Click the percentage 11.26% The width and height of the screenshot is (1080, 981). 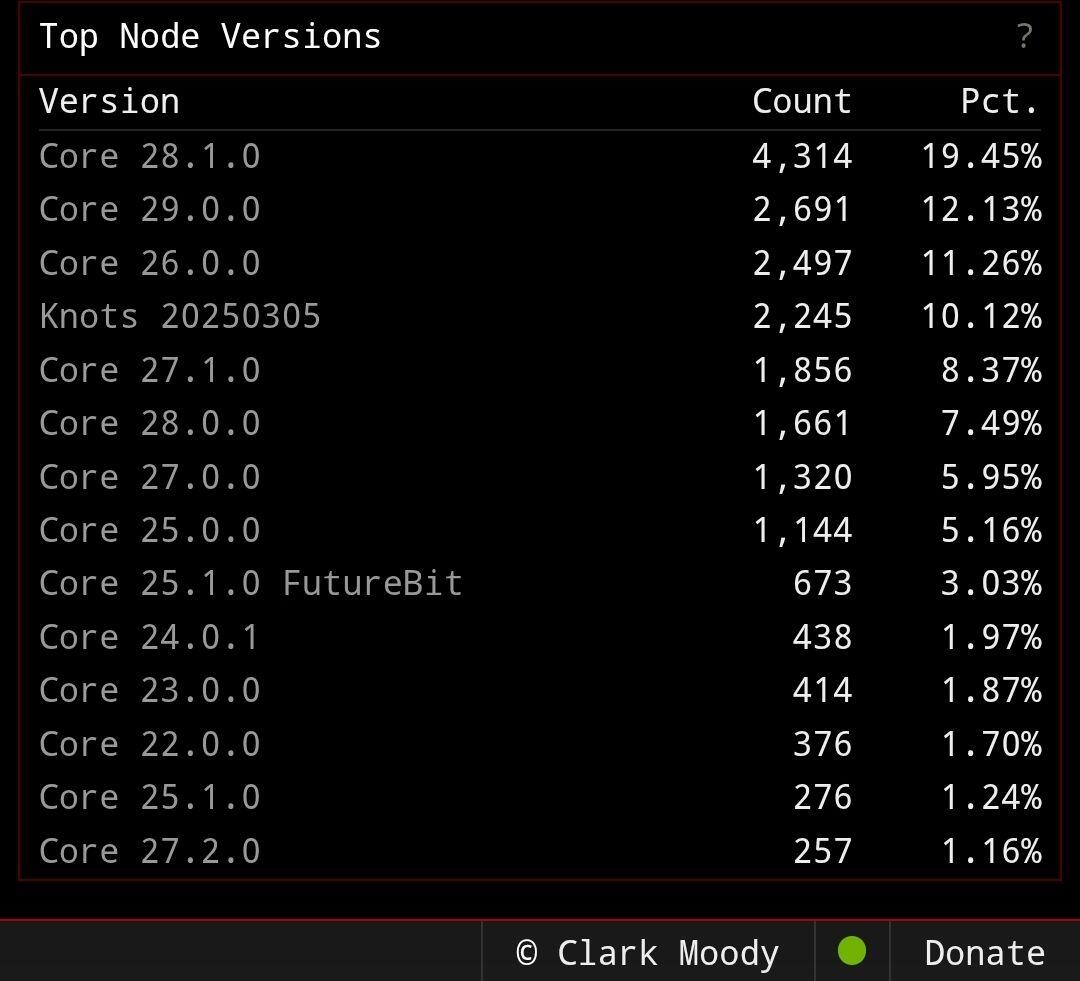[982, 263]
